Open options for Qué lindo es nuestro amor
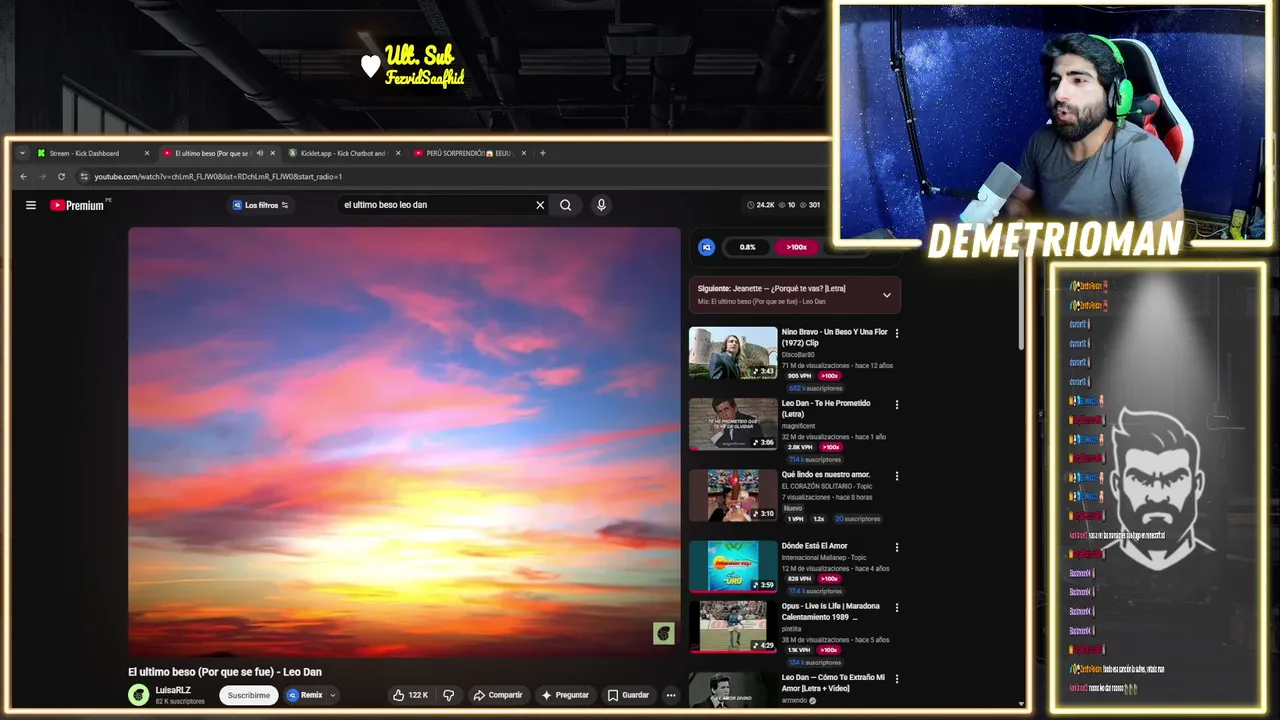 point(896,476)
